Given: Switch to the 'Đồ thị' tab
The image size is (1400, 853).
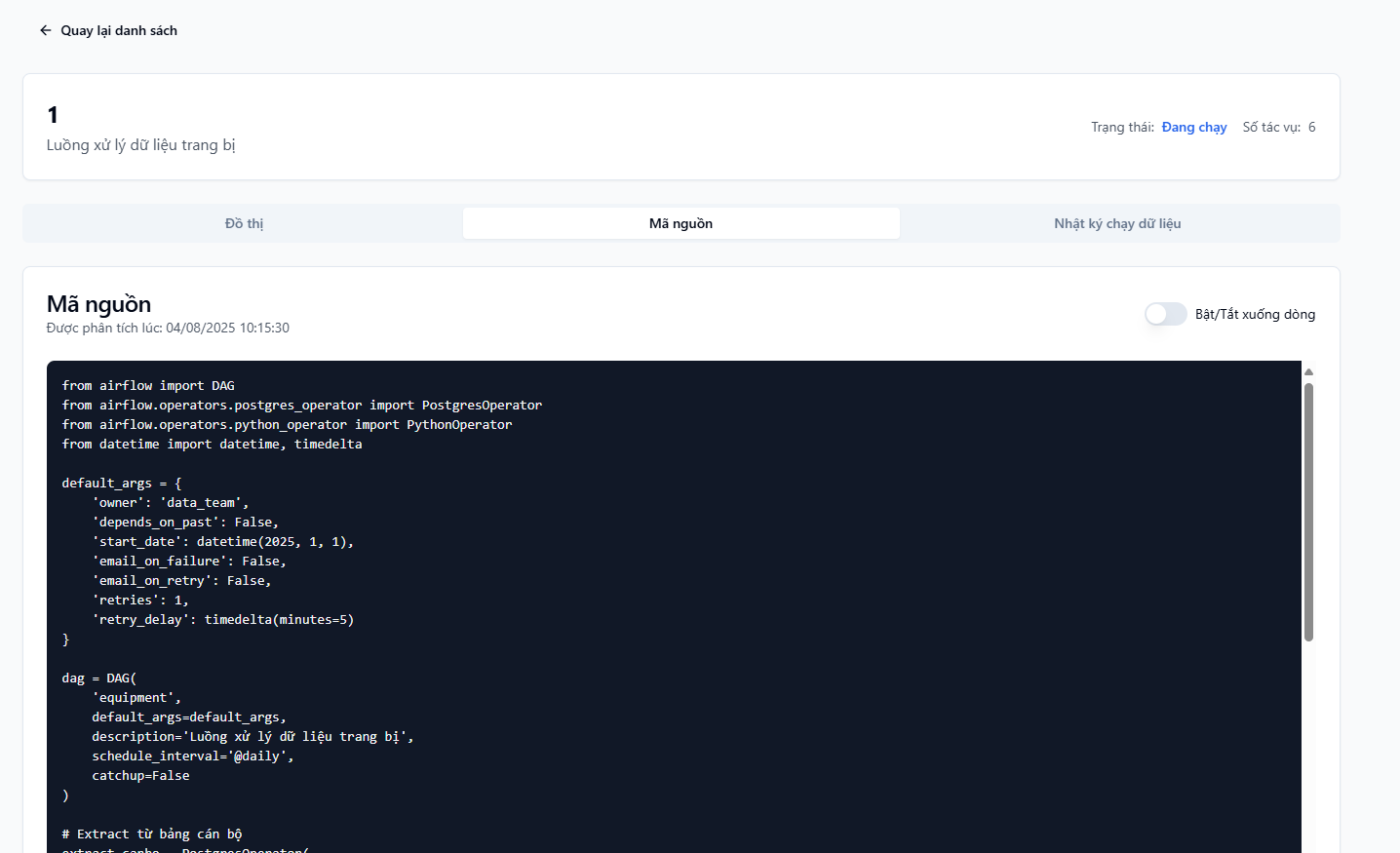Looking at the screenshot, I should pyautogui.click(x=244, y=223).
